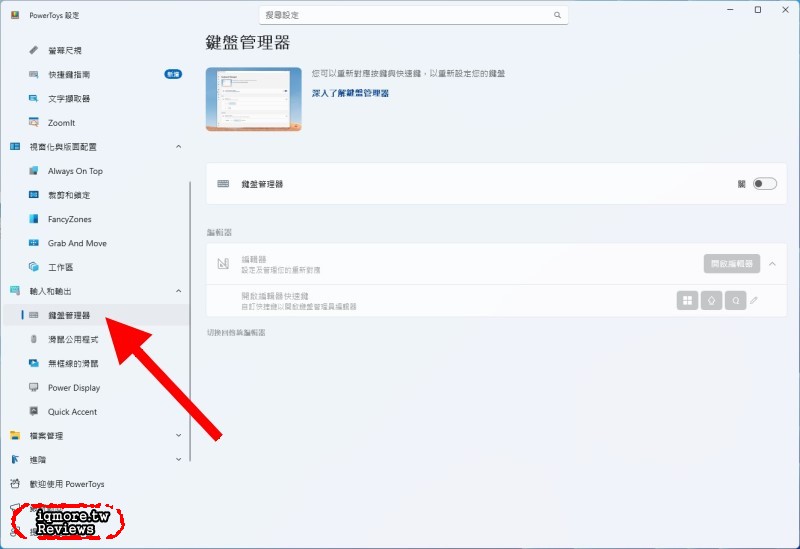
Task: Minimize the PowerToys settings window
Action: [731, 10]
